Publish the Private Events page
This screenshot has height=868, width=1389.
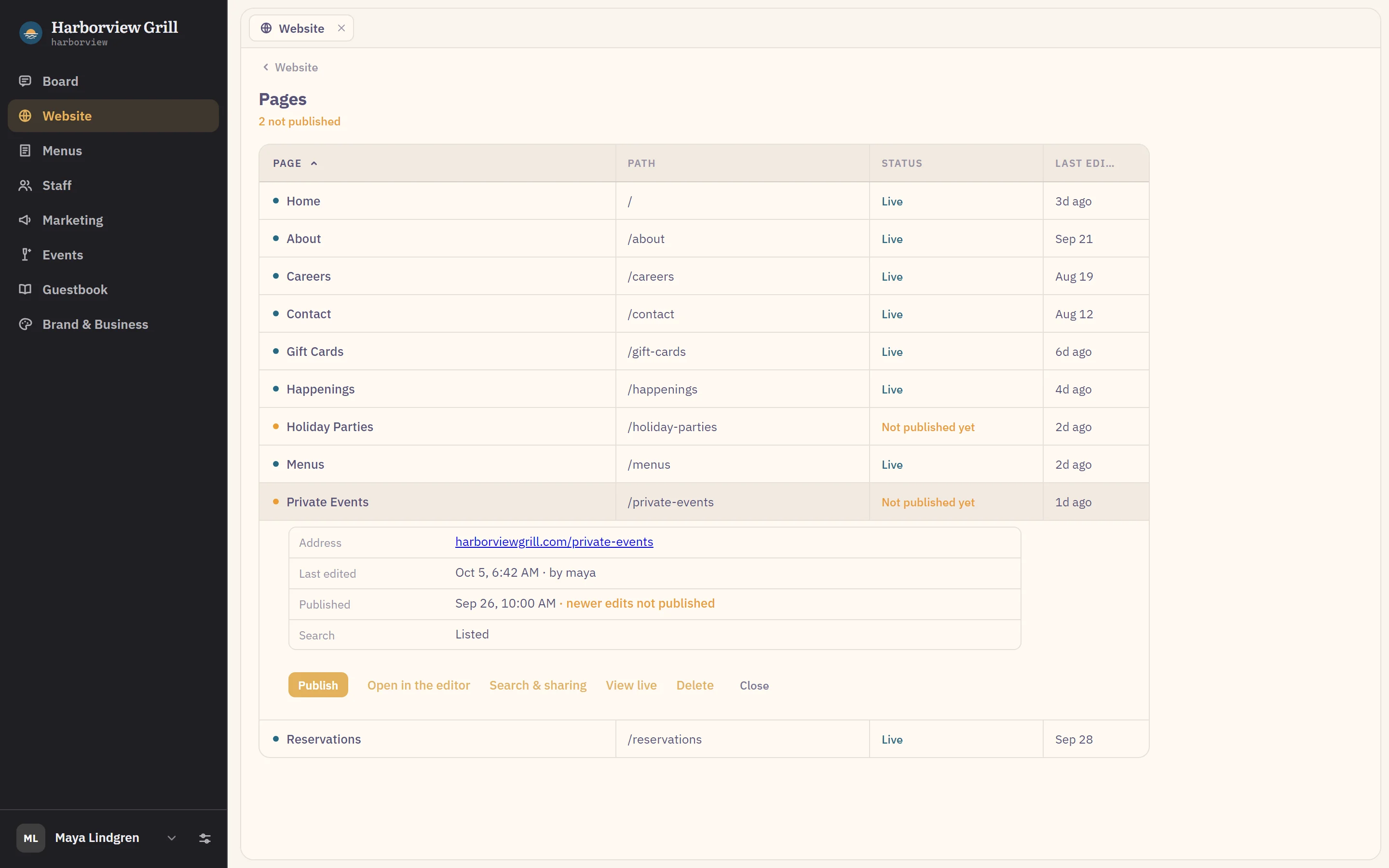tap(318, 685)
